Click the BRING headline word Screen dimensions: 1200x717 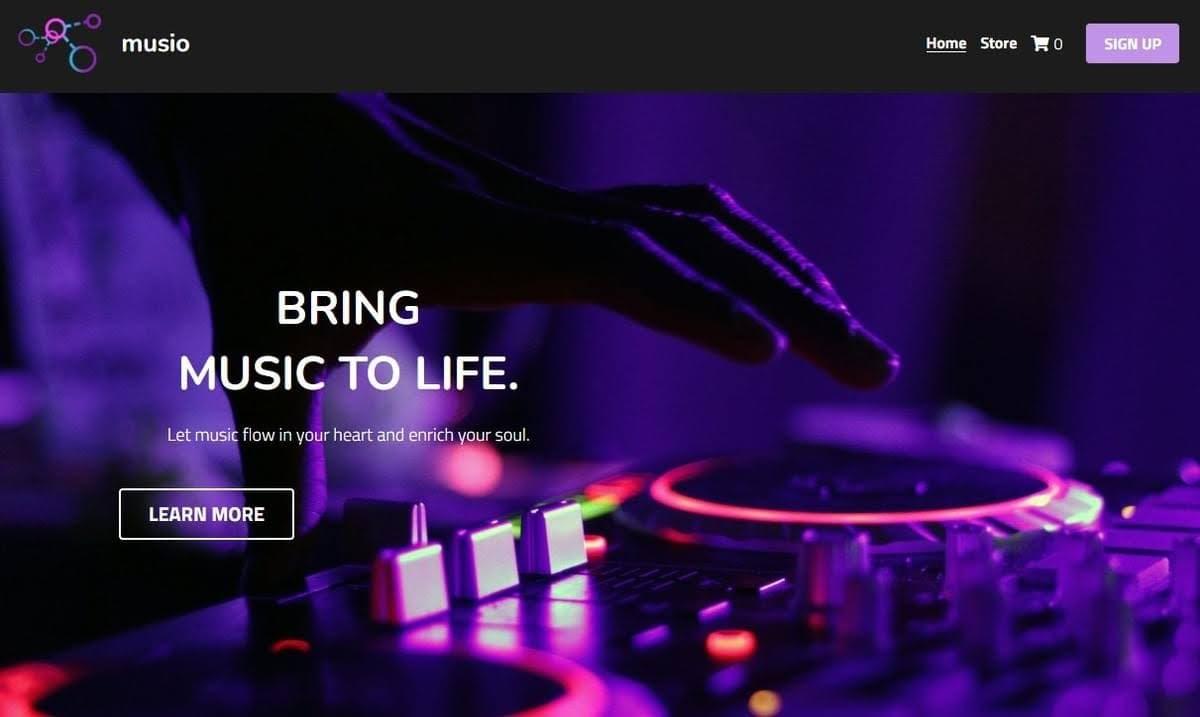348,307
